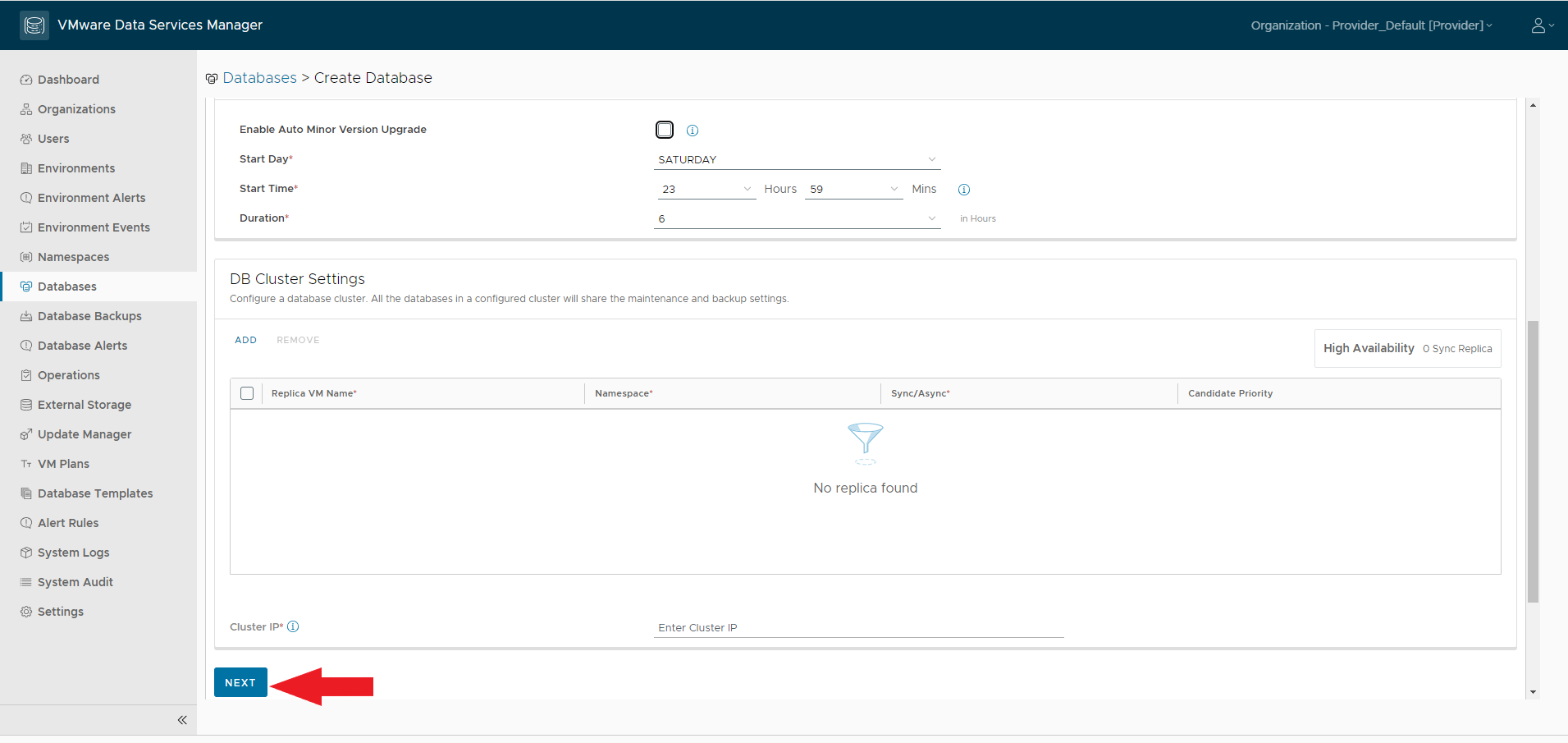The image size is (1568, 743).
Task: Click the System Audit icon
Action: [26, 582]
